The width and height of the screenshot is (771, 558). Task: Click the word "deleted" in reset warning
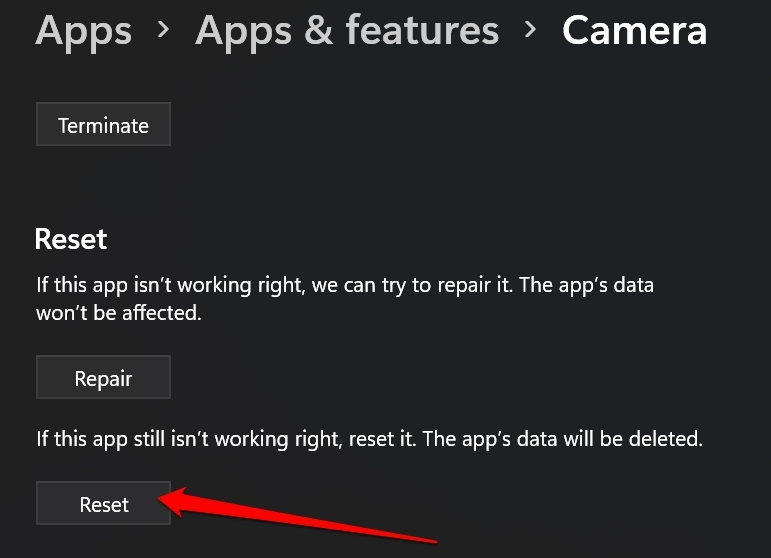[x=673, y=438]
